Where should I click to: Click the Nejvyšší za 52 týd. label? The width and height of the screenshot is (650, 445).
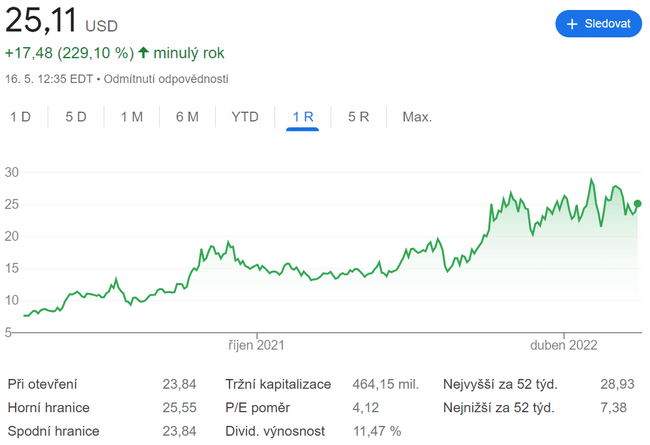point(500,384)
